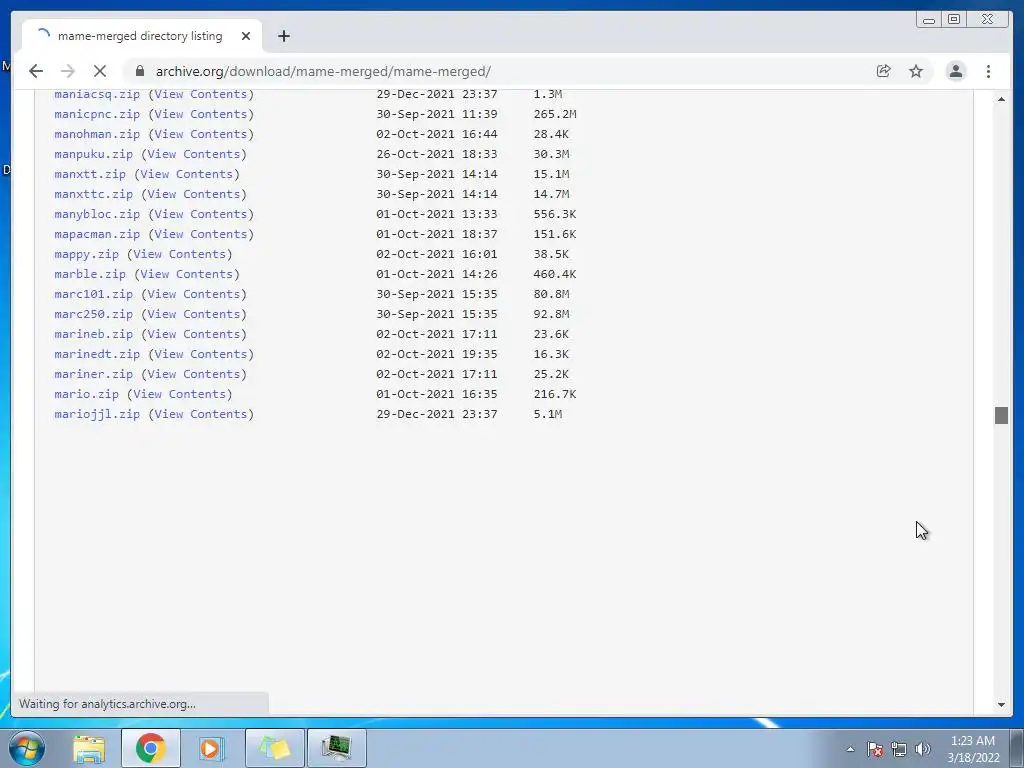1024x768 pixels.
Task: Open Chrome profile avatar icon
Action: (x=955, y=71)
